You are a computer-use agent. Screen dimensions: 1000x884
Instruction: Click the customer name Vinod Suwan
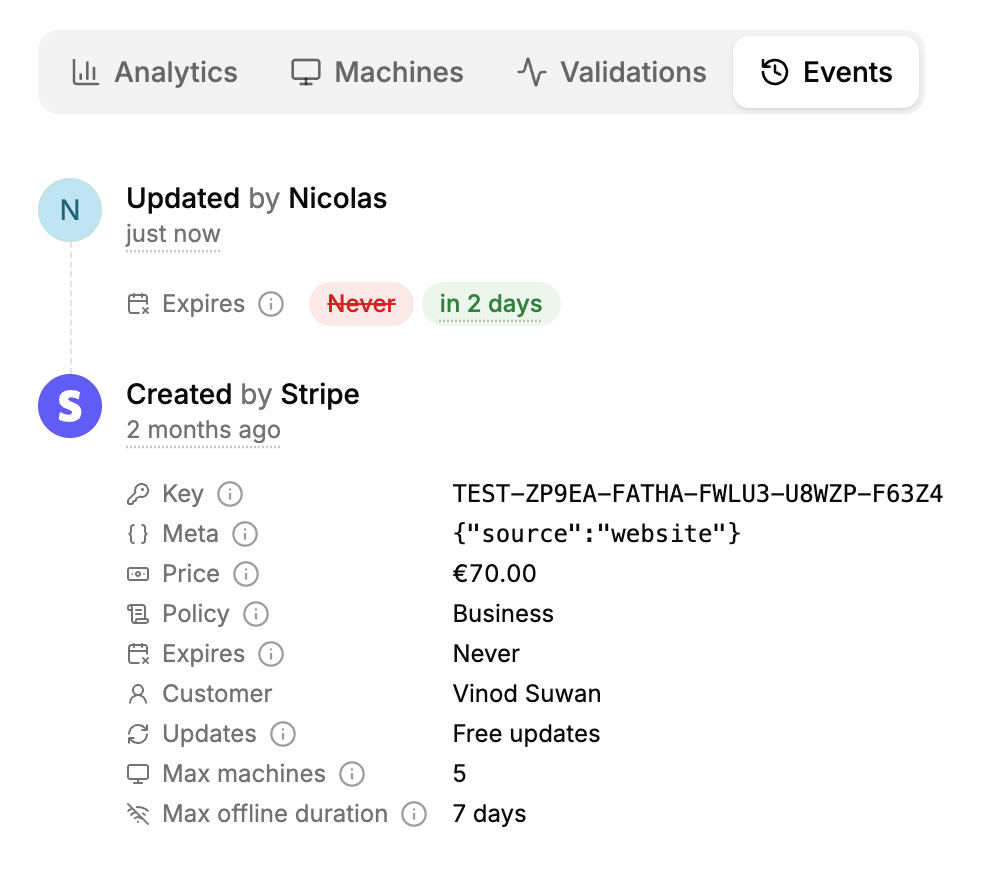pos(527,694)
